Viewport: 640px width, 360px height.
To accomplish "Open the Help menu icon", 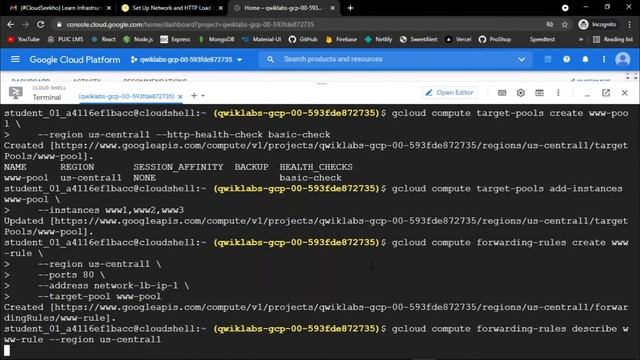I will pyautogui.click(x=567, y=60).
